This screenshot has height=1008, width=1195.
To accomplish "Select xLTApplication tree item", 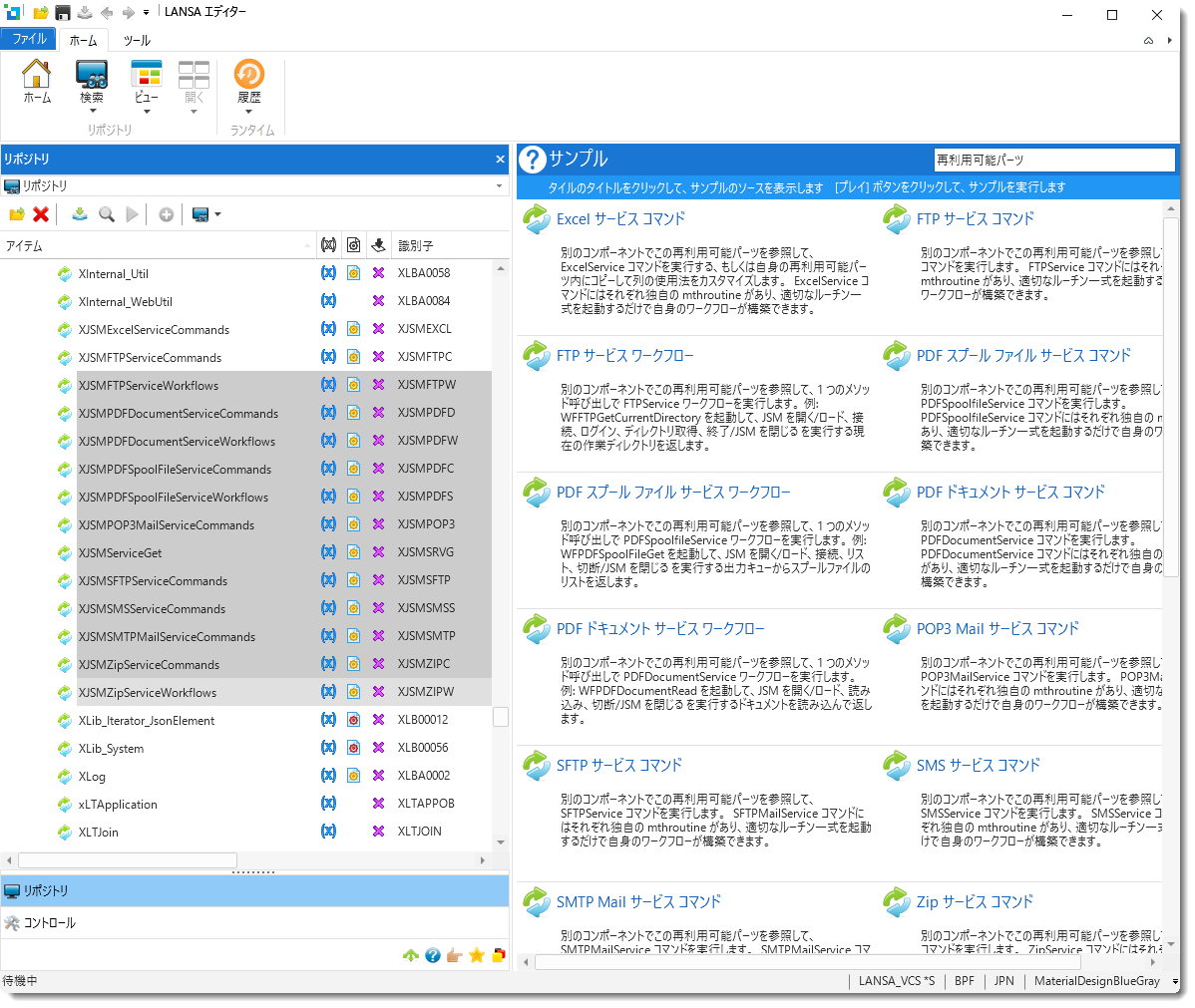I will click(x=118, y=805).
